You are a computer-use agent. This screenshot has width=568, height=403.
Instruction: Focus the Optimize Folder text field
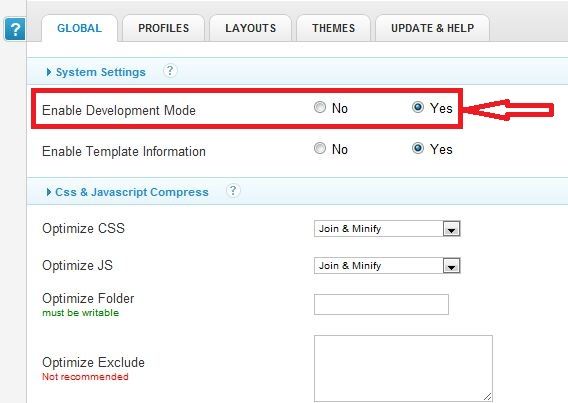point(381,305)
